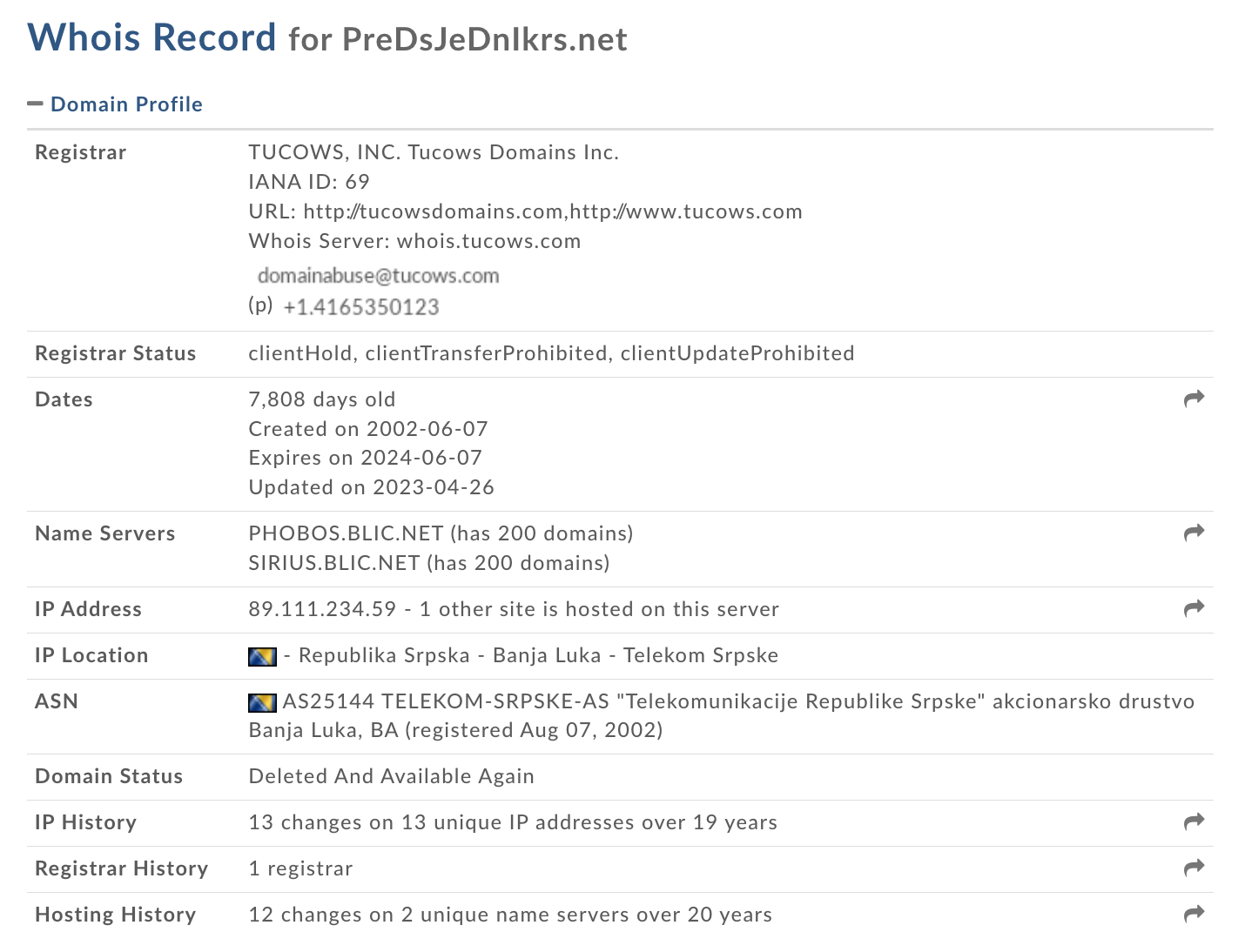Click the whois.tucows.com Whois Server text
The height and width of the screenshot is (952, 1245).
(x=488, y=241)
